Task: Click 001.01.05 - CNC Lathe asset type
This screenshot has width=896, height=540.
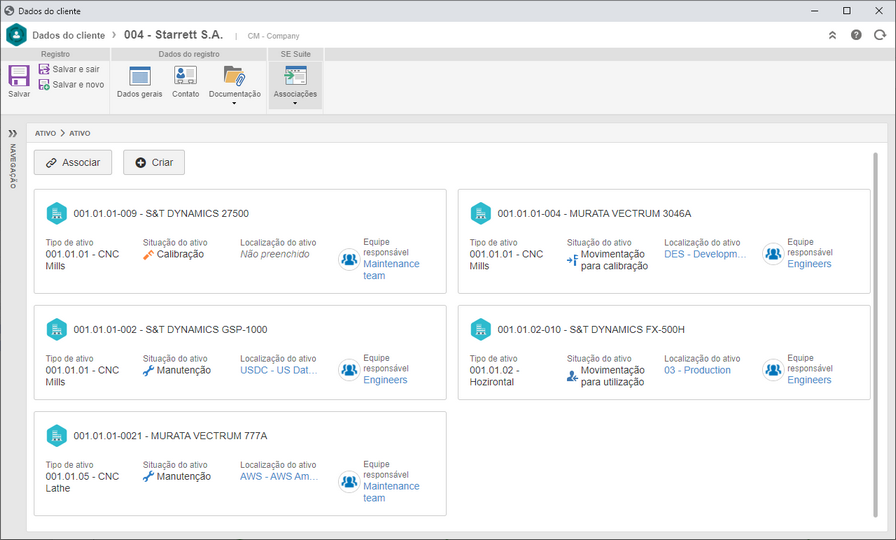Action: point(82,482)
